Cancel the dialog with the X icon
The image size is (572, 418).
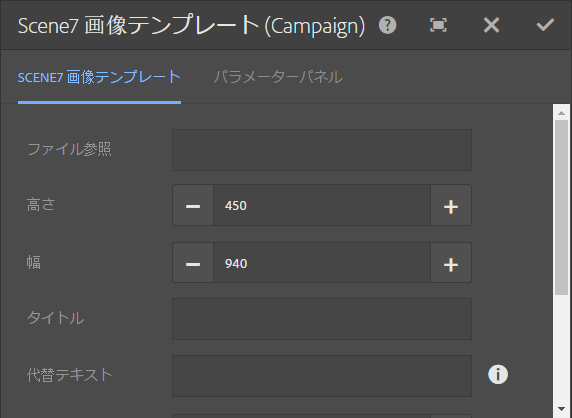coord(491,26)
